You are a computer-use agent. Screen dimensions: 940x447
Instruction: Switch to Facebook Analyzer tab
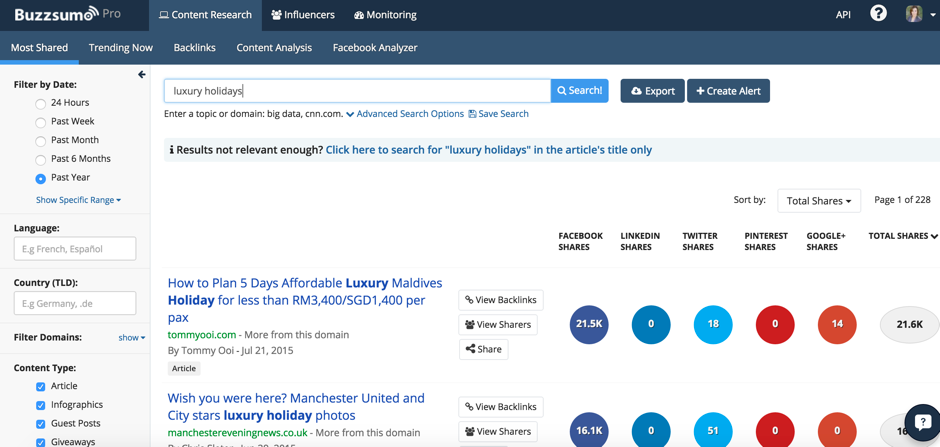pyautogui.click(x=375, y=48)
